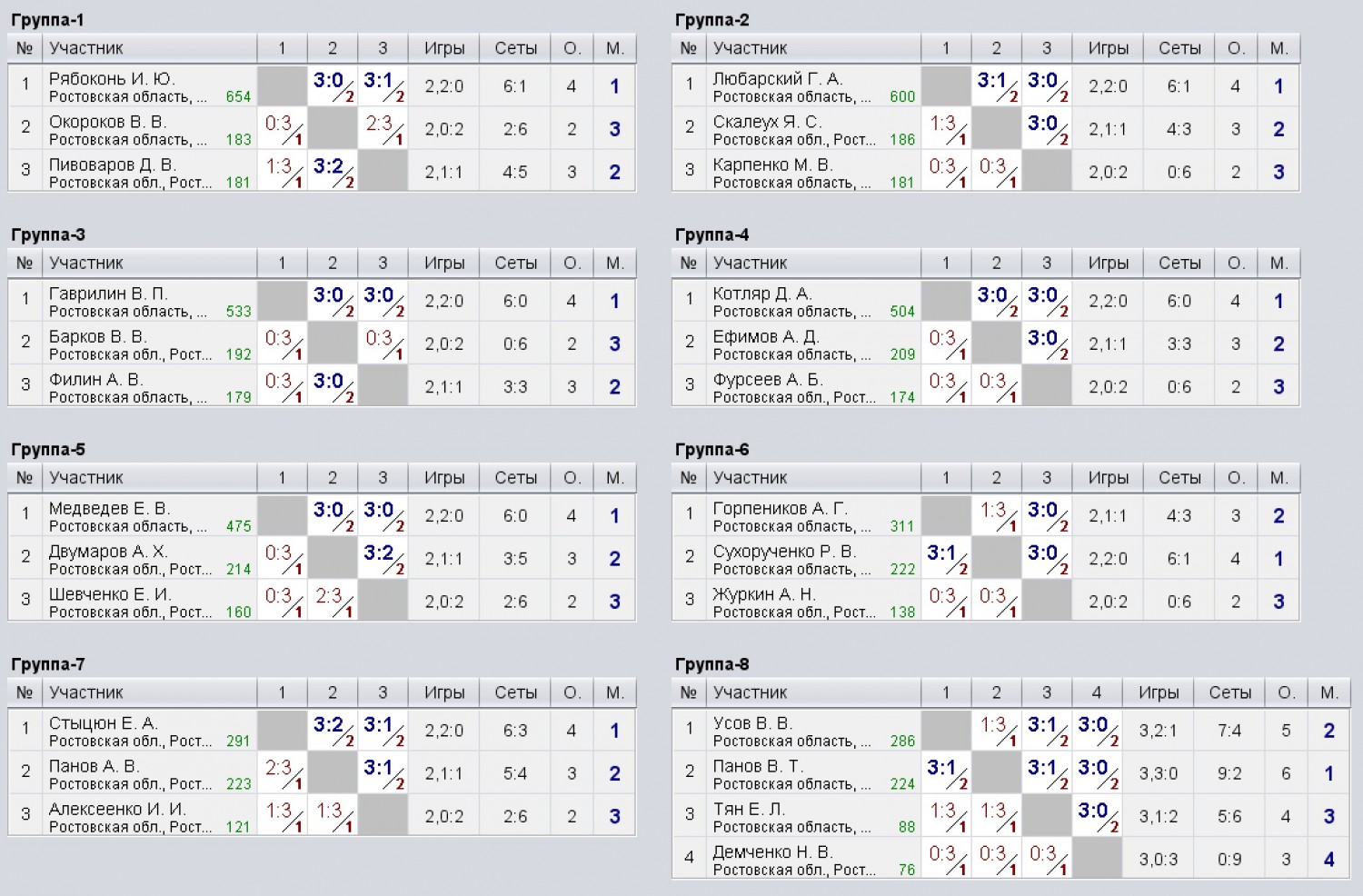The height and width of the screenshot is (896, 1363).
Task: Select Сухорученко Р. В. in Группа-6
Action: coord(785,552)
